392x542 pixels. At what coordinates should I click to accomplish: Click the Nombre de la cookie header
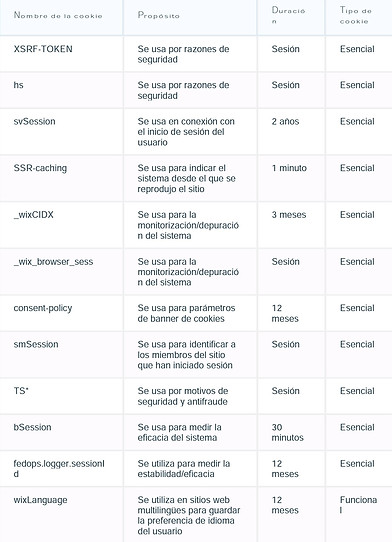[58, 16]
